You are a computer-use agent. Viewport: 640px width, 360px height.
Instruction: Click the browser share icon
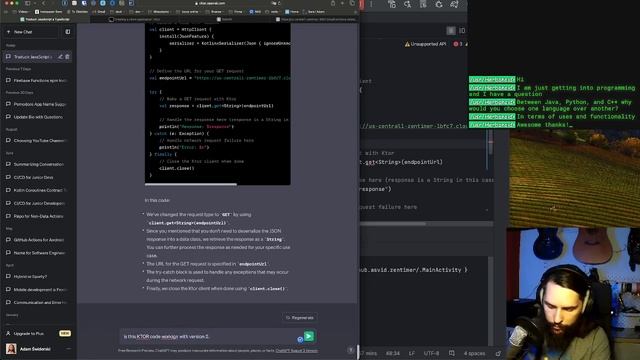(x=333, y=3)
